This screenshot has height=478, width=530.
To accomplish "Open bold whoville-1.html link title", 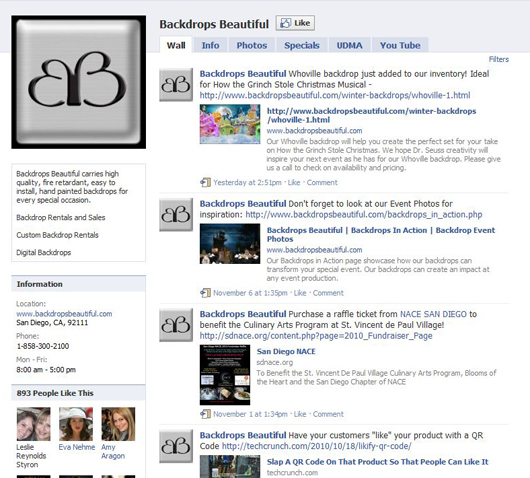I will tap(371, 115).
